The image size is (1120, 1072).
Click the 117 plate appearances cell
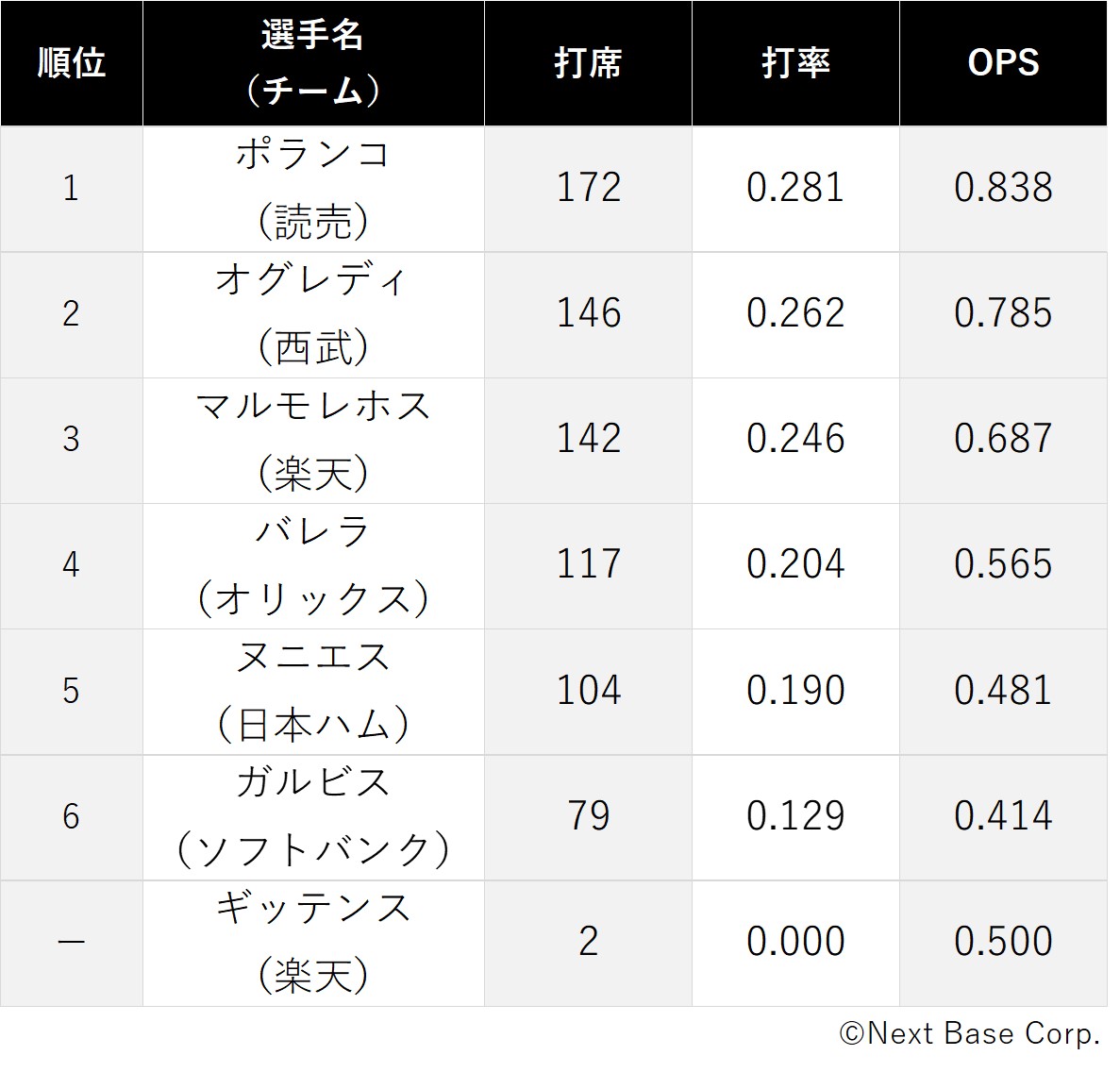click(x=588, y=566)
